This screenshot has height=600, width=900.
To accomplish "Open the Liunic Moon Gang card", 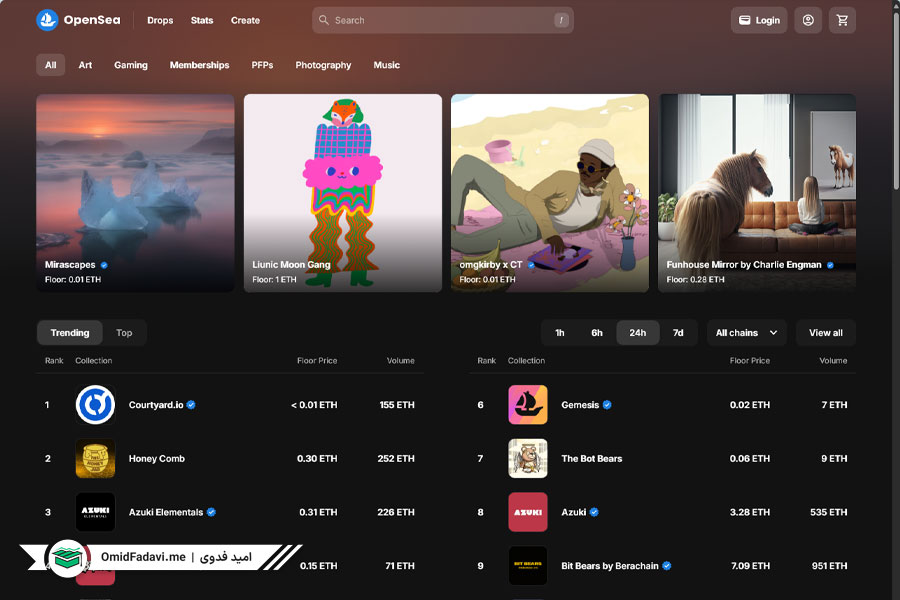I will 343,193.
